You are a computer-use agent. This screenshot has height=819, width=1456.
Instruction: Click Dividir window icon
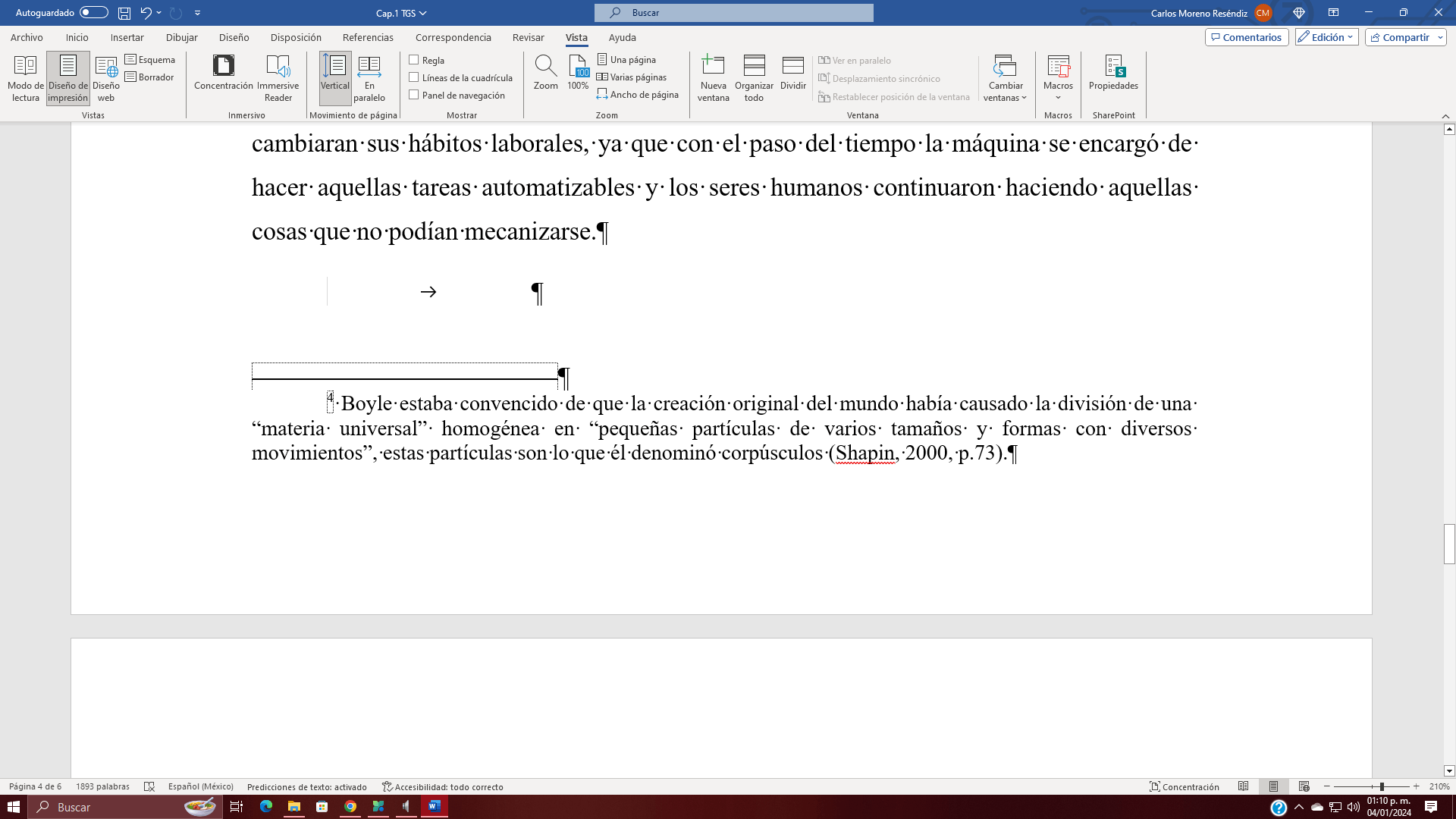[x=792, y=73]
